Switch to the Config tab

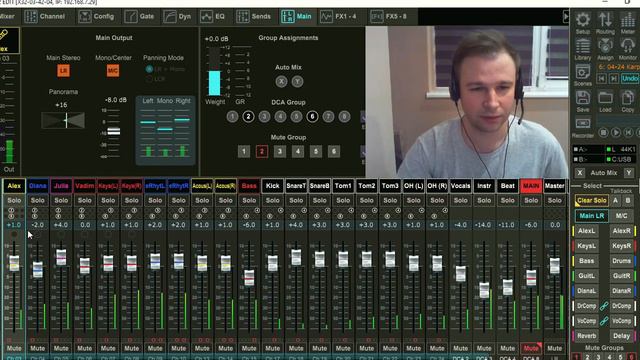(96, 16)
